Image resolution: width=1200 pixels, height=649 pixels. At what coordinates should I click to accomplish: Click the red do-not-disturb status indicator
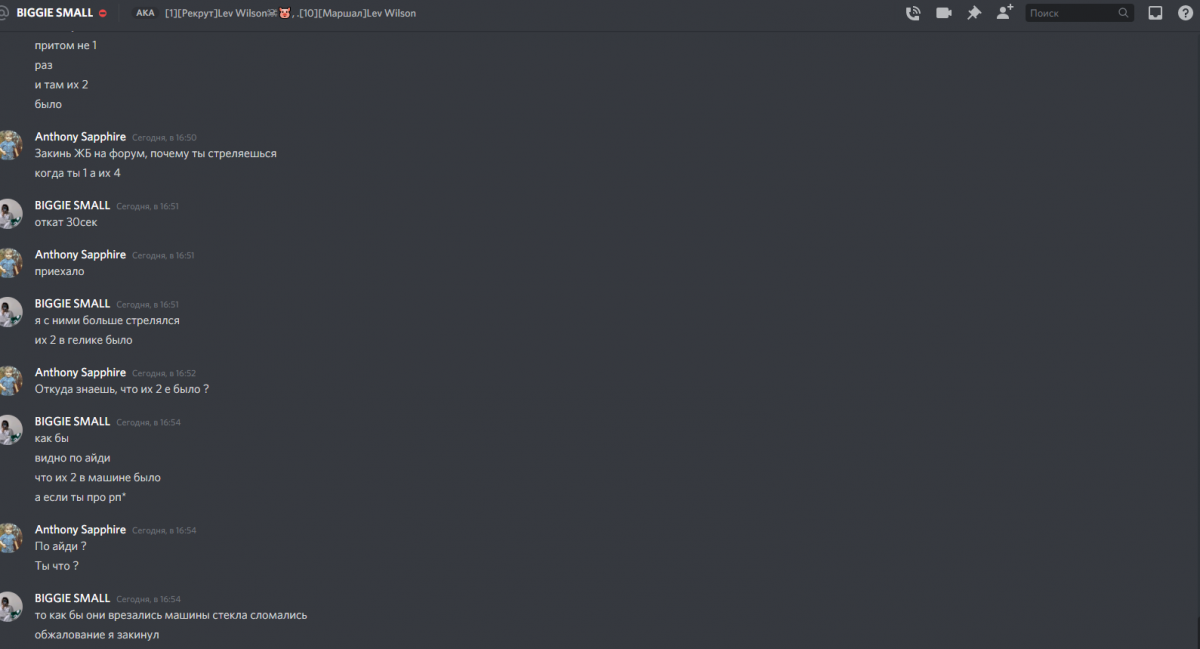coord(103,14)
